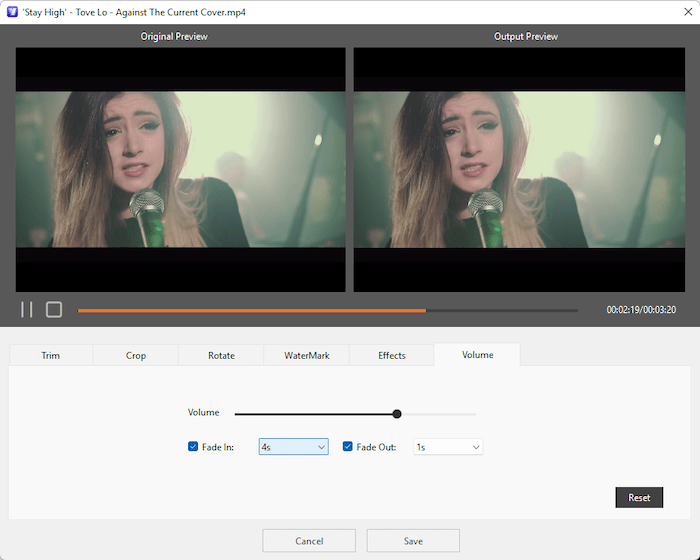
Task: Uncheck the Fade In checkbox
Action: (193, 447)
